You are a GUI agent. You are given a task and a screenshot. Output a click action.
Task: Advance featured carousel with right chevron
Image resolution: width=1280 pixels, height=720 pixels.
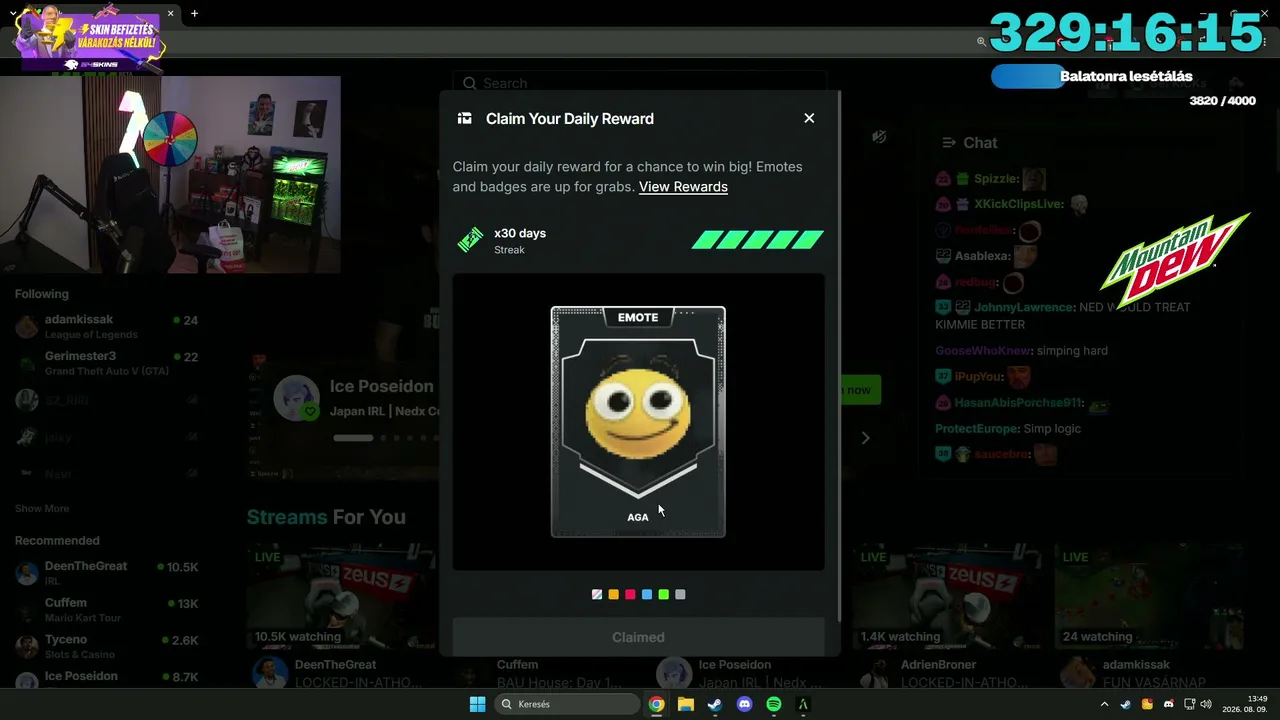click(x=866, y=437)
